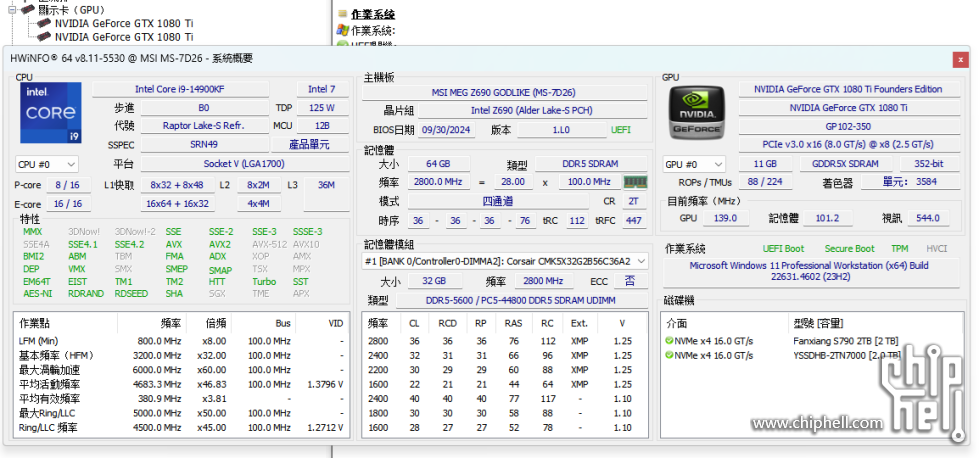979x458 pixels.
Task: Click the memory frequency 2800.0 MHz field
Action: [439, 182]
